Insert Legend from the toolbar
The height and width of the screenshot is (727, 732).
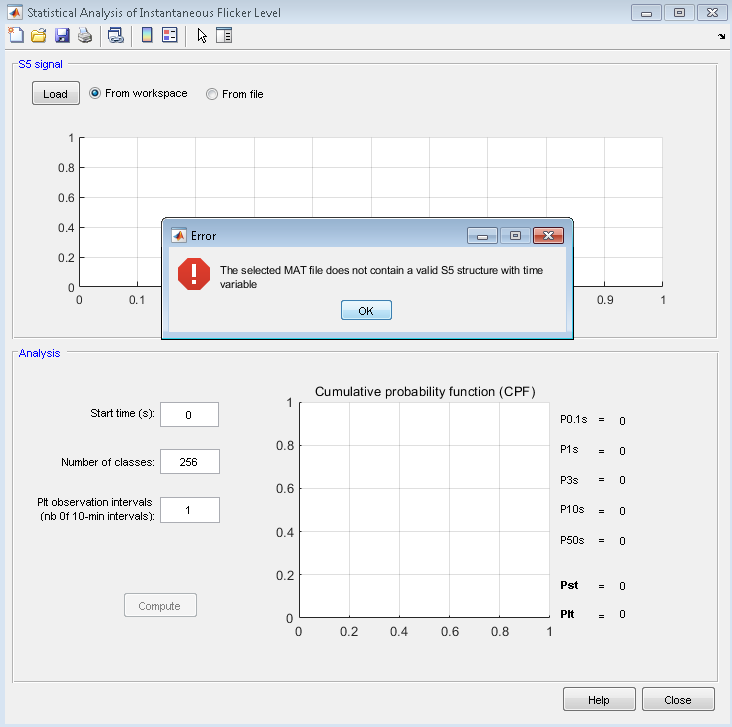(x=169, y=36)
